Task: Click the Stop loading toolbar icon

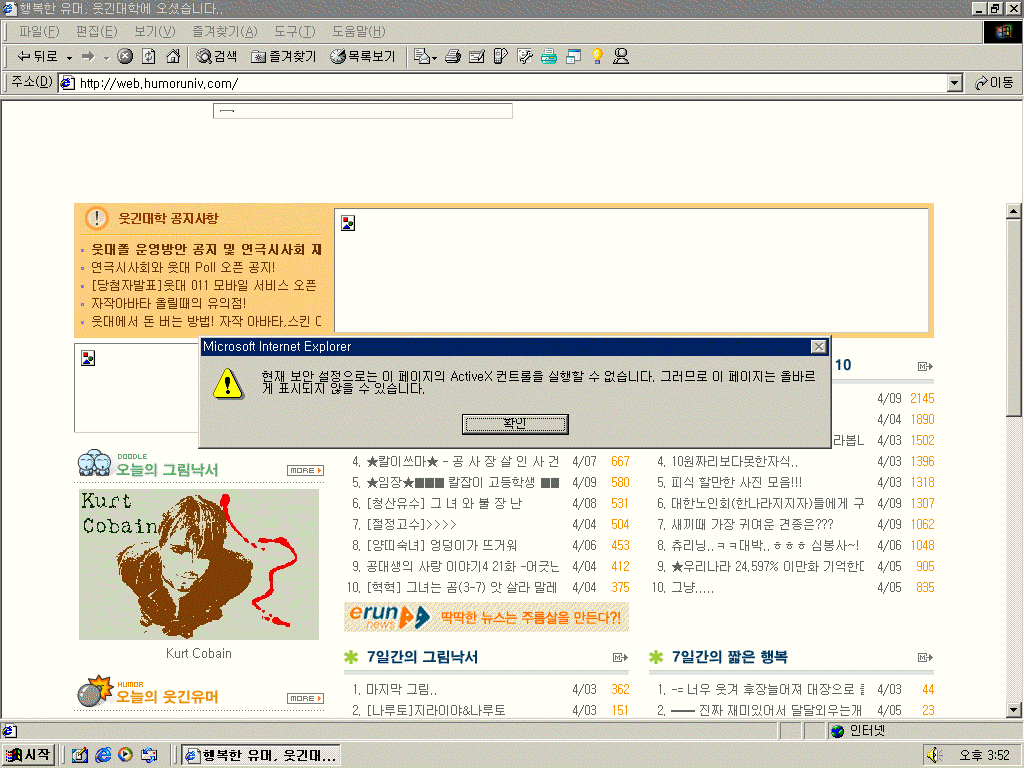Action: tap(125, 57)
